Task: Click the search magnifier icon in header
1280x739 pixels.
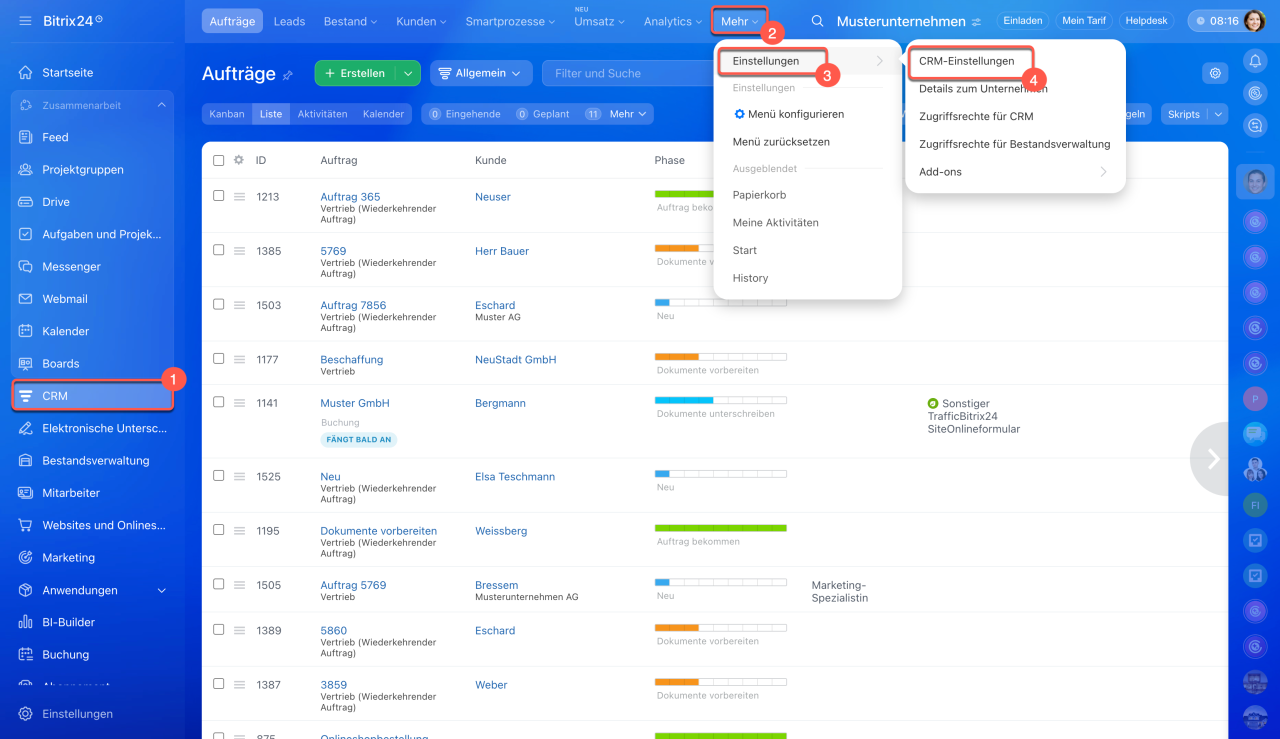Action: click(x=818, y=21)
